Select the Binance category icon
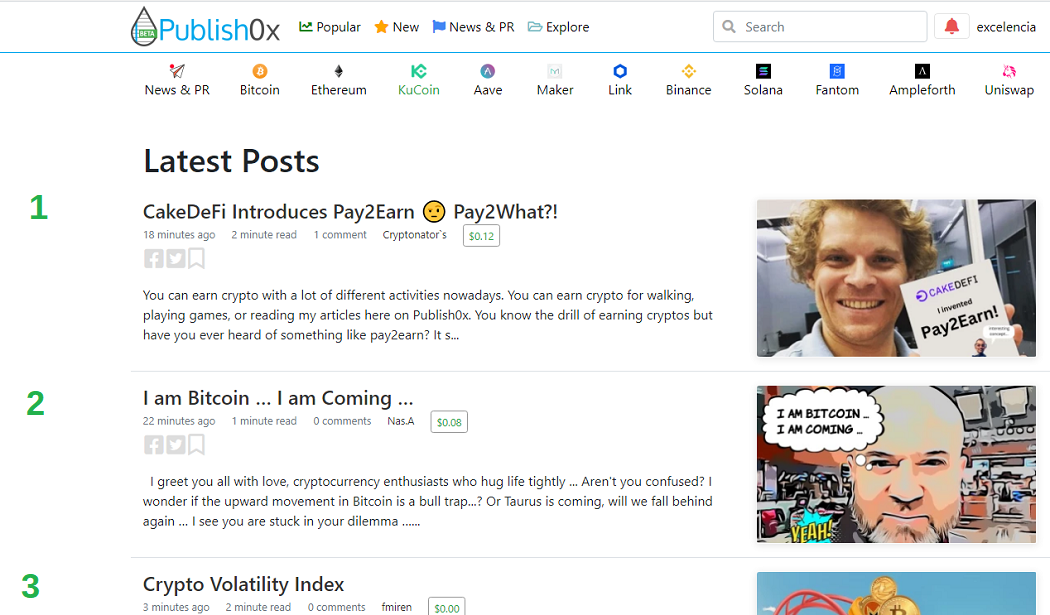This screenshot has height=615, width=1050. coord(688,71)
